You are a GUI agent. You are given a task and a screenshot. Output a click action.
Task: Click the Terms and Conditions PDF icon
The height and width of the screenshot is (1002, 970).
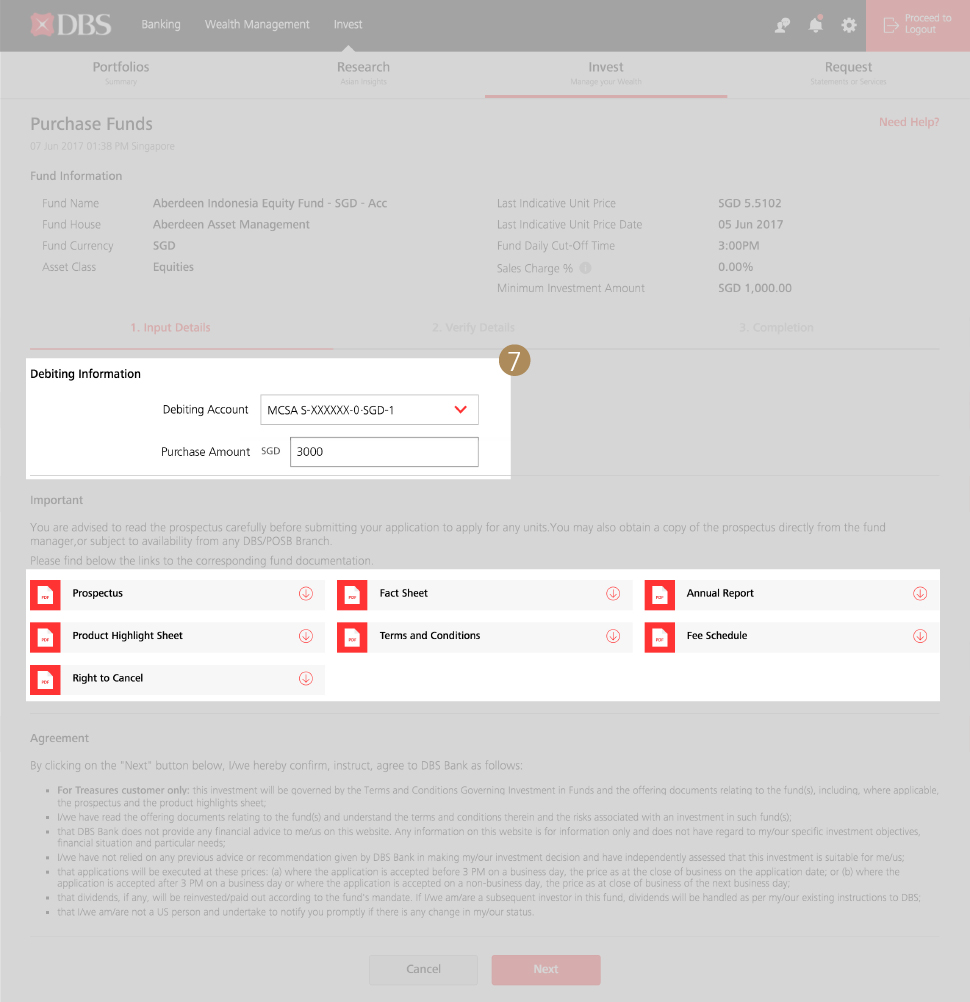click(x=352, y=637)
